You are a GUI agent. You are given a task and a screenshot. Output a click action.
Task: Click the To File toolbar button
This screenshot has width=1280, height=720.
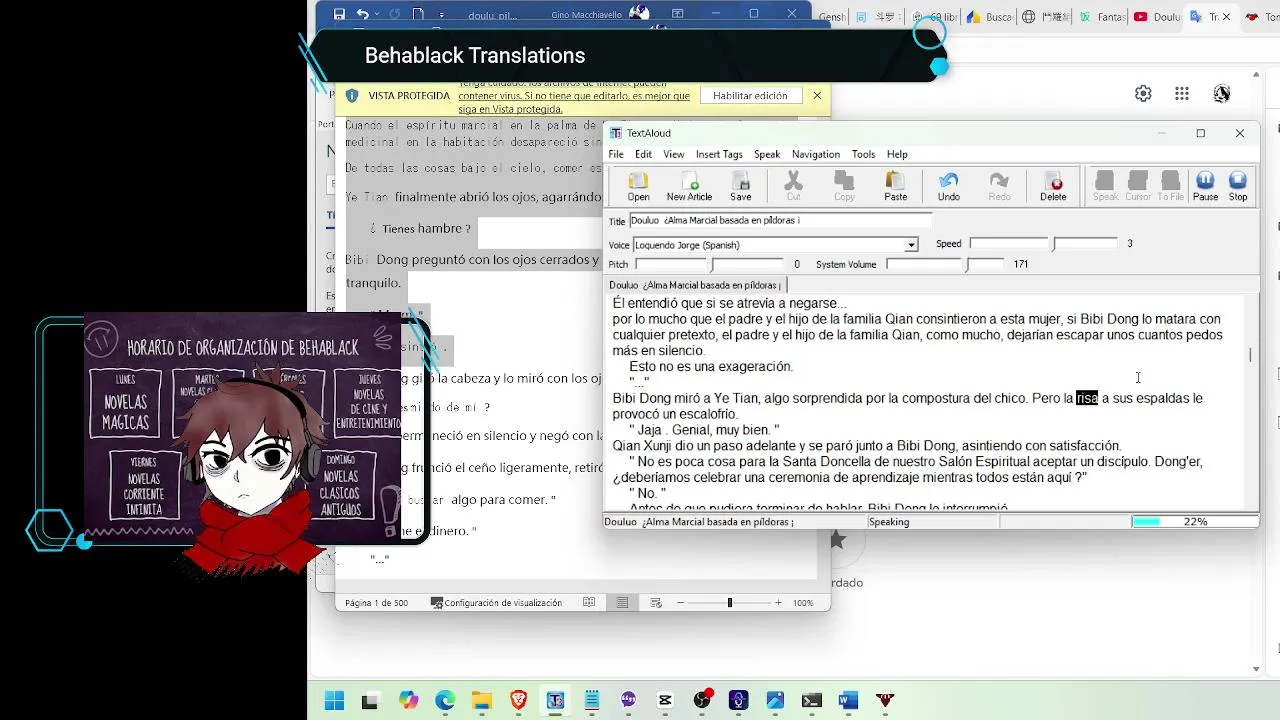point(1171,186)
